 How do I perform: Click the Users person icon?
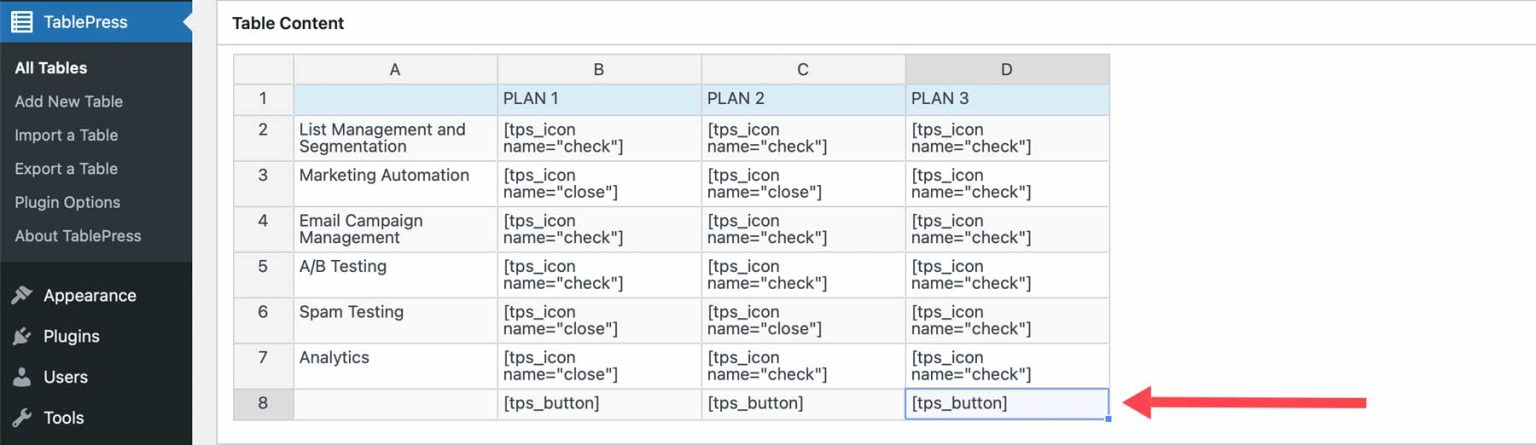(x=21, y=378)
